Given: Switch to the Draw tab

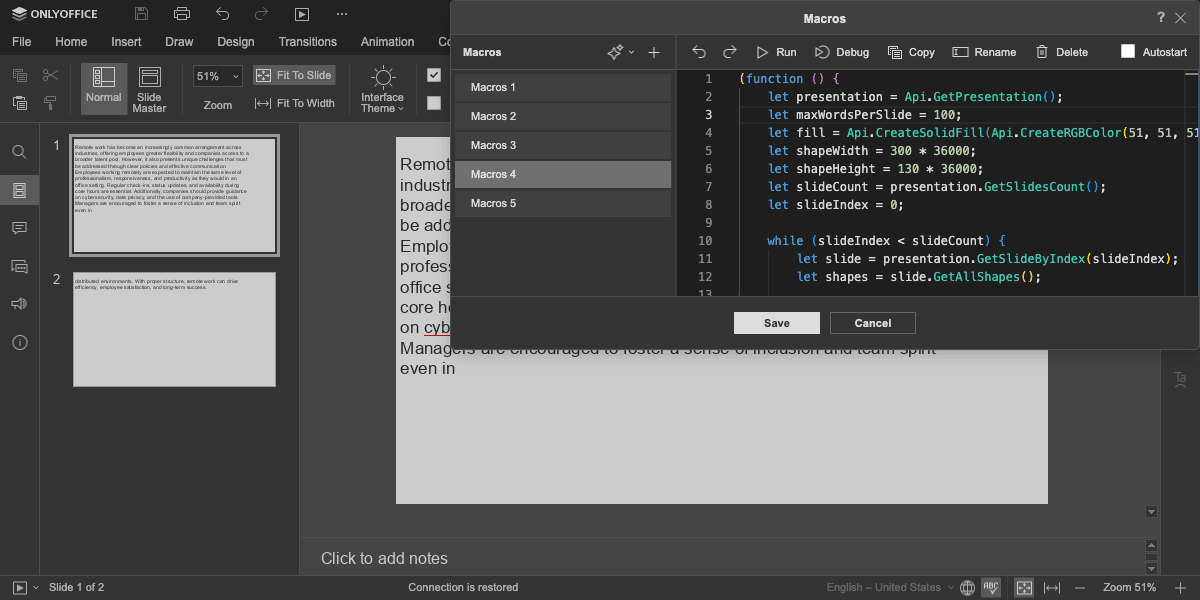Looking at the screenshot, I should pyautogui.click(x=179, y=42).
